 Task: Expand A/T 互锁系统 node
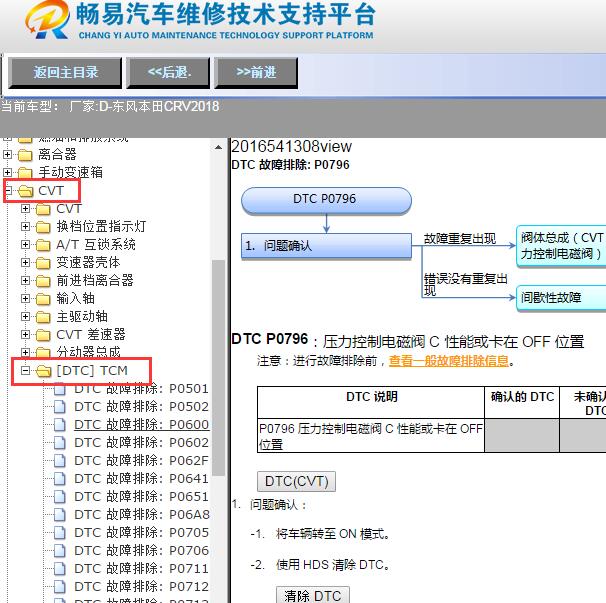26,245
